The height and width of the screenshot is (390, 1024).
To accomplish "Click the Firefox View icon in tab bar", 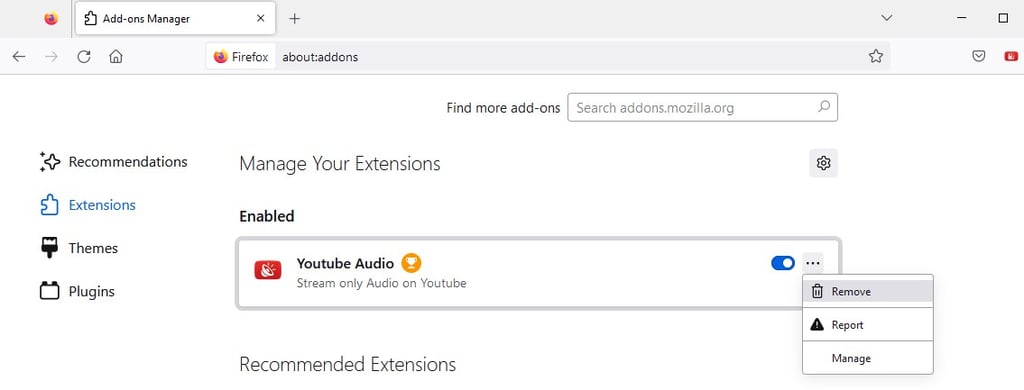I will [51, 19].
